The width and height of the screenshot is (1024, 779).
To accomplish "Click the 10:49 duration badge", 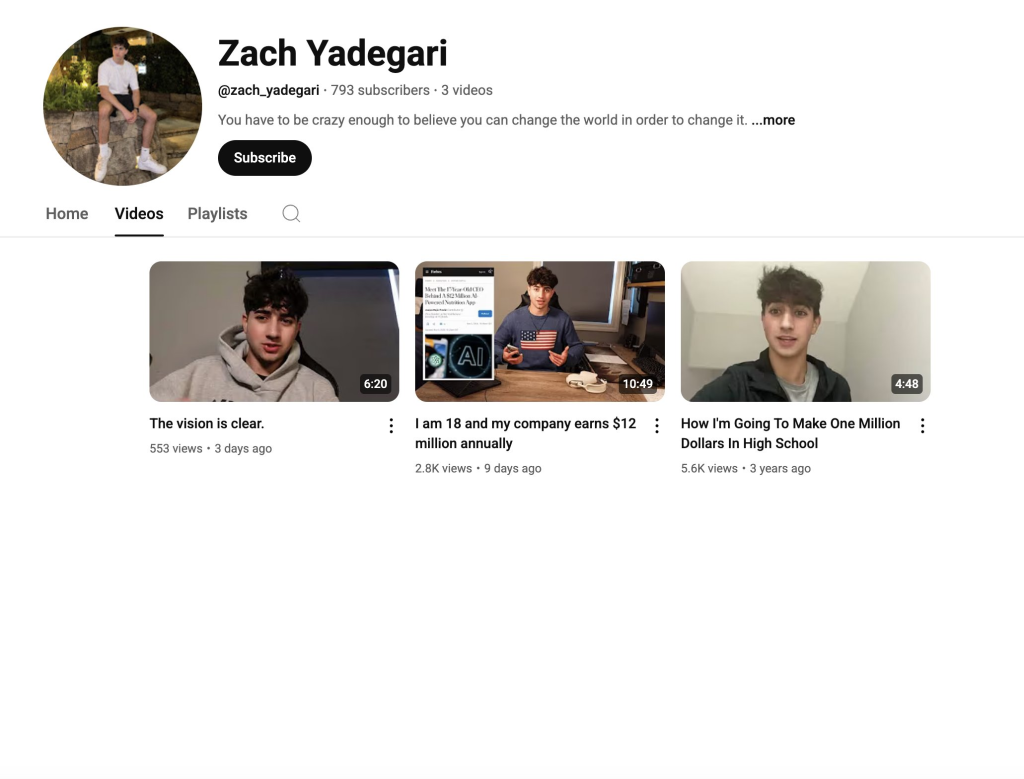I will pos(637,384).
